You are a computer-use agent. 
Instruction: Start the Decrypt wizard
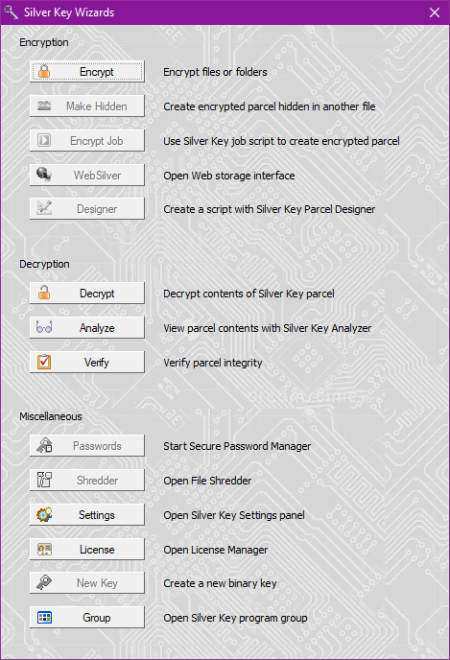point(87,293)
